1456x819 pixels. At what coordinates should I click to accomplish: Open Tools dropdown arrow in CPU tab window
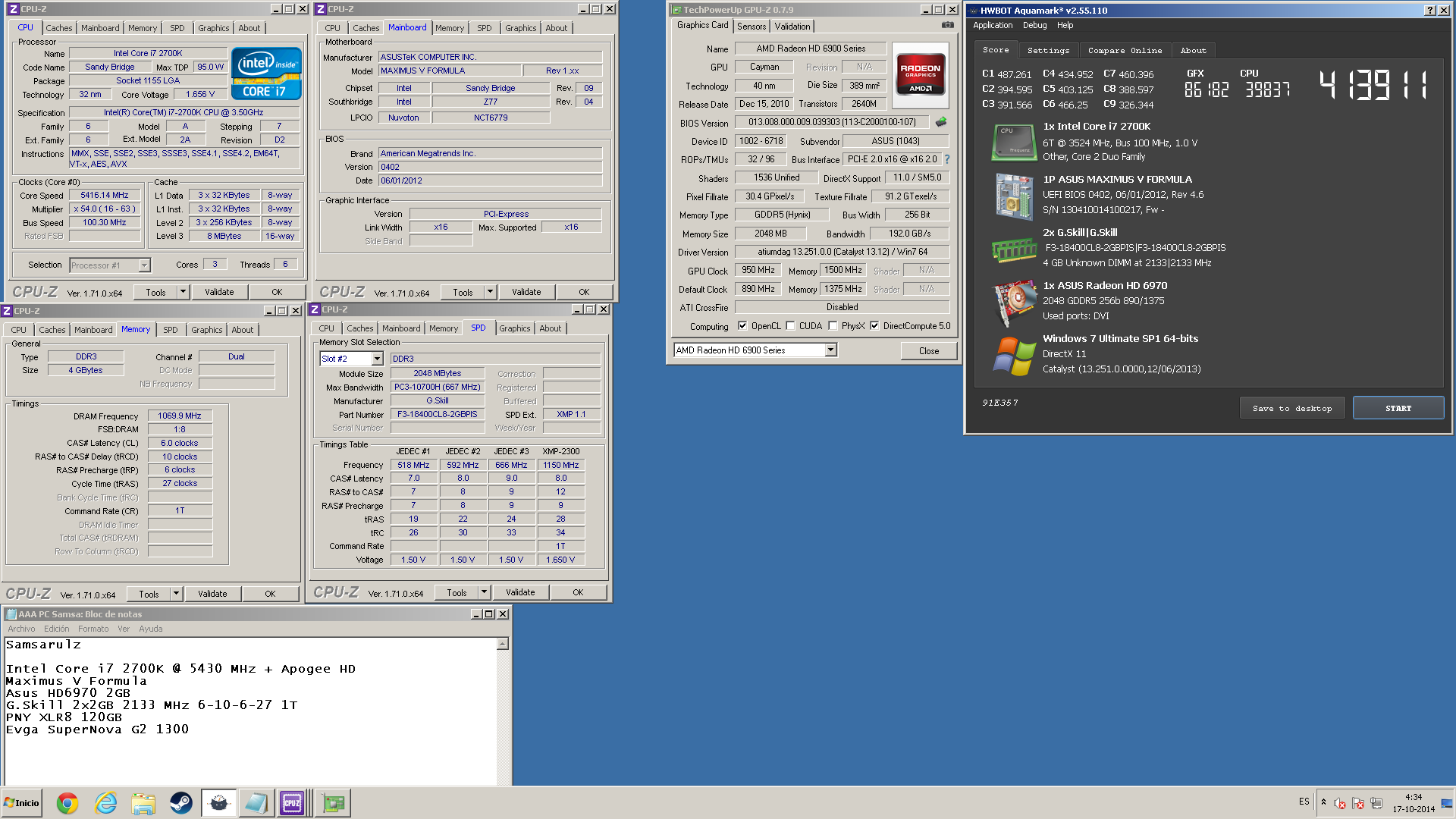click(x=183, y=292)
